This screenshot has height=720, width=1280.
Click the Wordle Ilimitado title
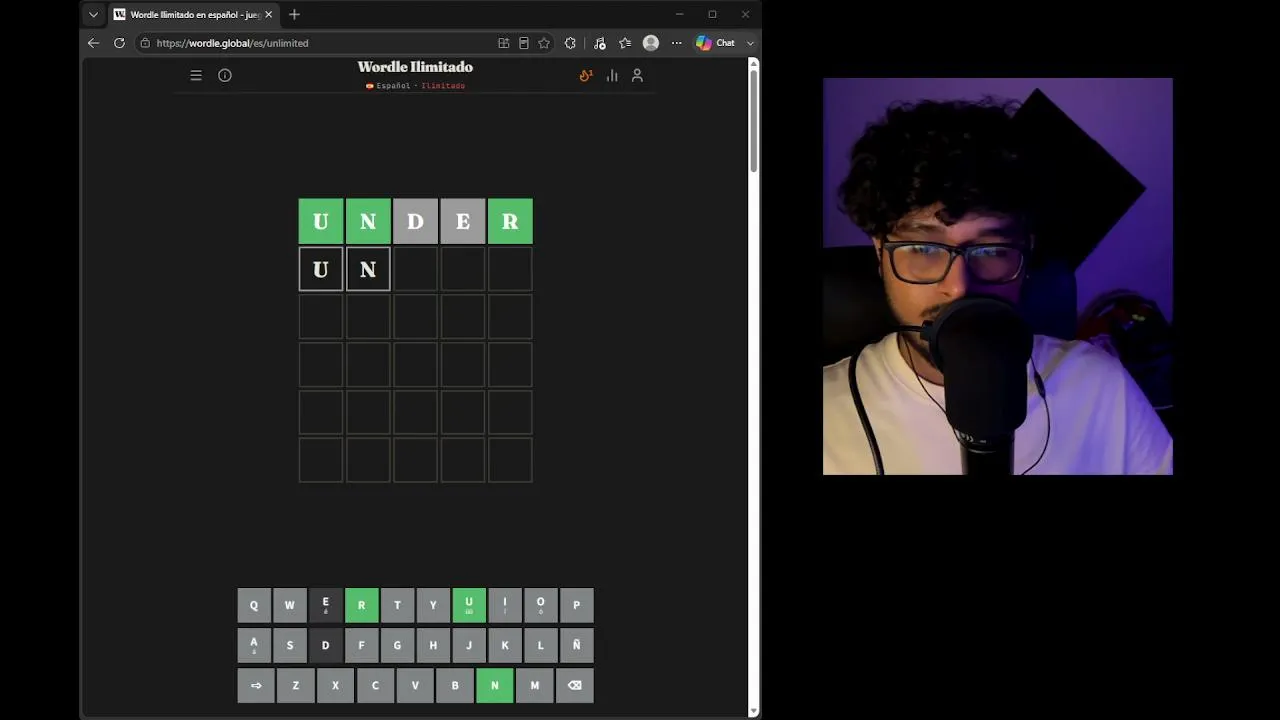(415, 67)
